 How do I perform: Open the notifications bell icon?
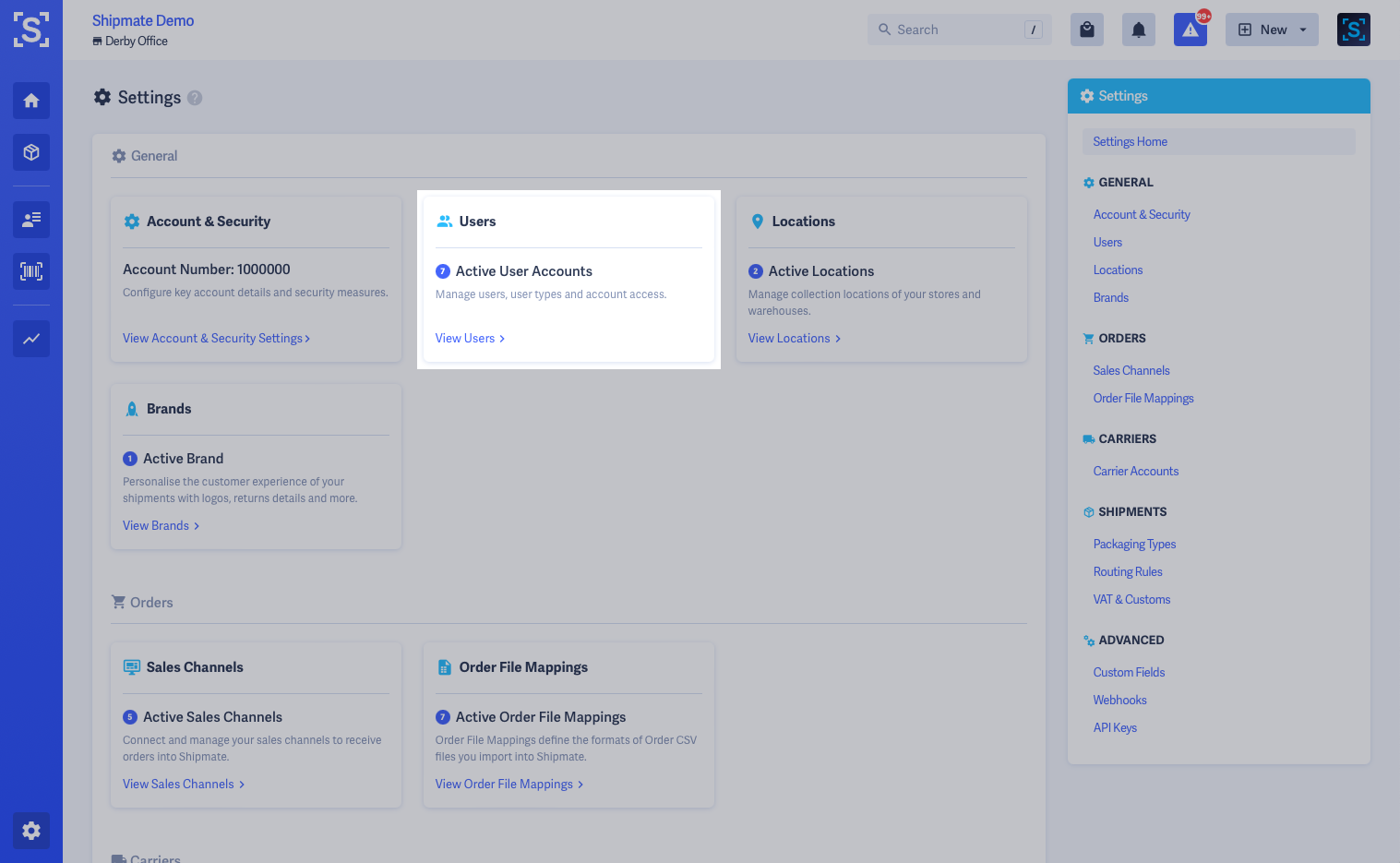click(x=1139, y=30)
